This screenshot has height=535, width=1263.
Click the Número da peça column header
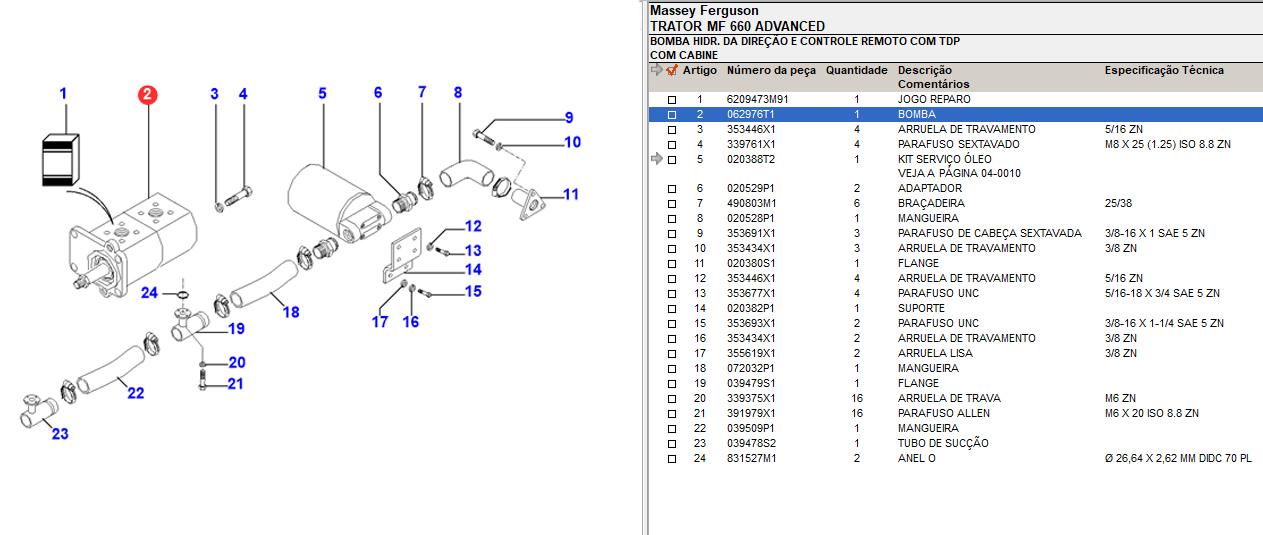[x=770, y=71]
